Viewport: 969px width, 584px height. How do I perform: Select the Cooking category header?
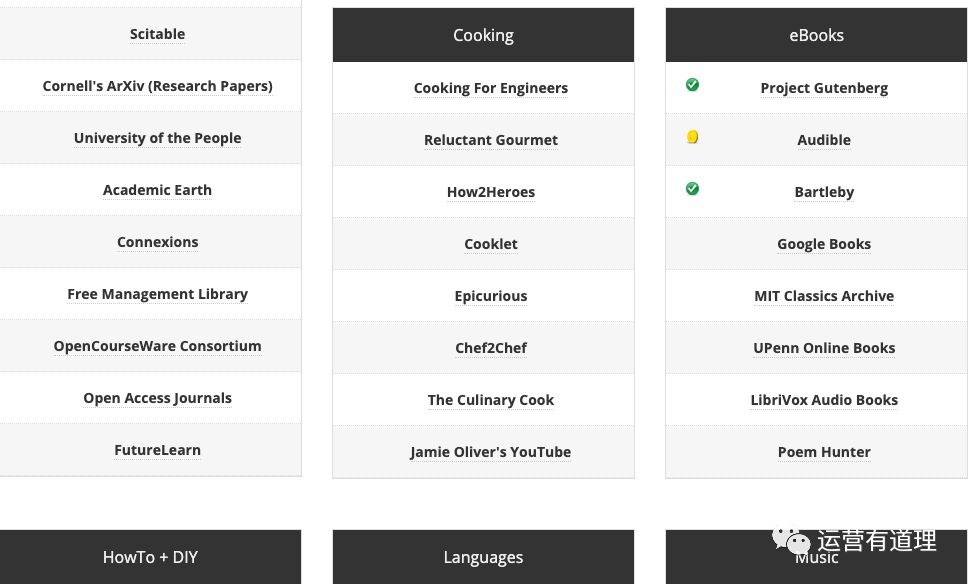[483, 35]
